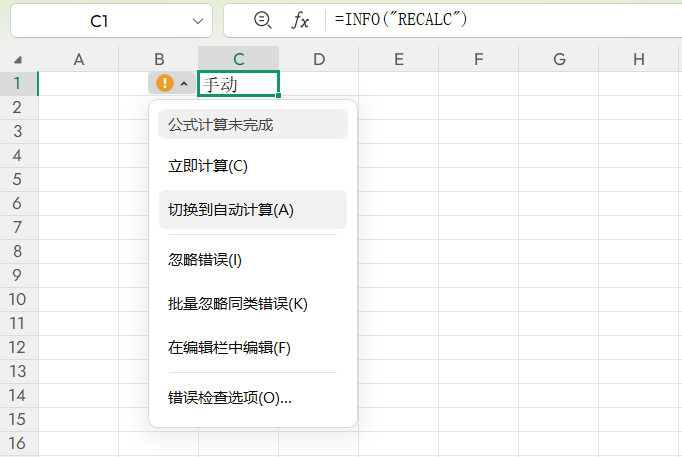This screenshot has width=682, height=457.
Task: Select row 10 header
Action: click(x=19, y=299)
